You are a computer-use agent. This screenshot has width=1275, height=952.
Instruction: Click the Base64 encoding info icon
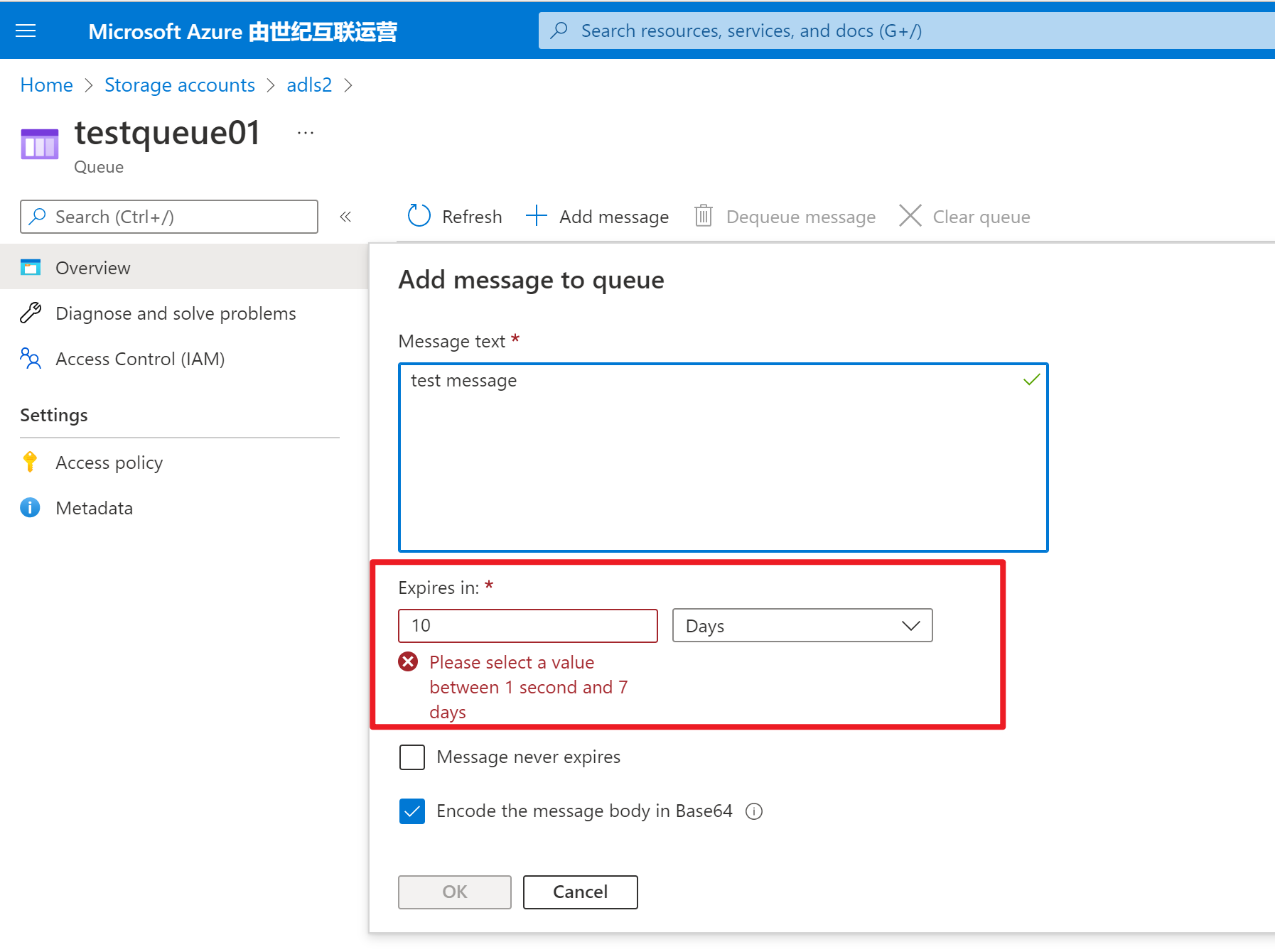click(x=754, y=811)
